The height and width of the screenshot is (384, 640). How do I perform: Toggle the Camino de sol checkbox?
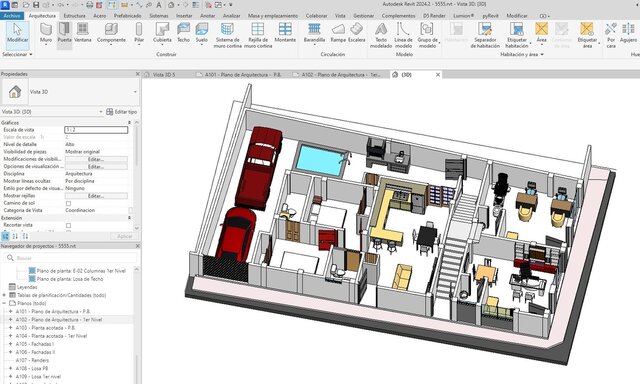pos(68,203)
